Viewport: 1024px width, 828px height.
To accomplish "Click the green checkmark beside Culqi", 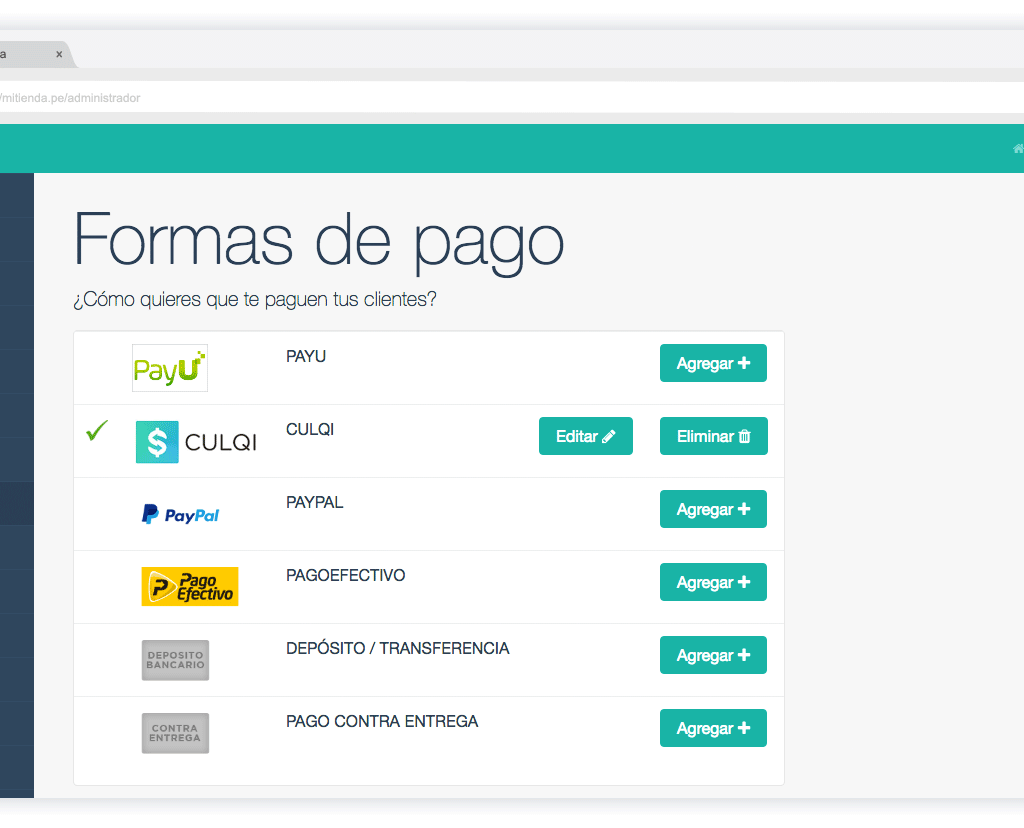I will click(97, 430).
